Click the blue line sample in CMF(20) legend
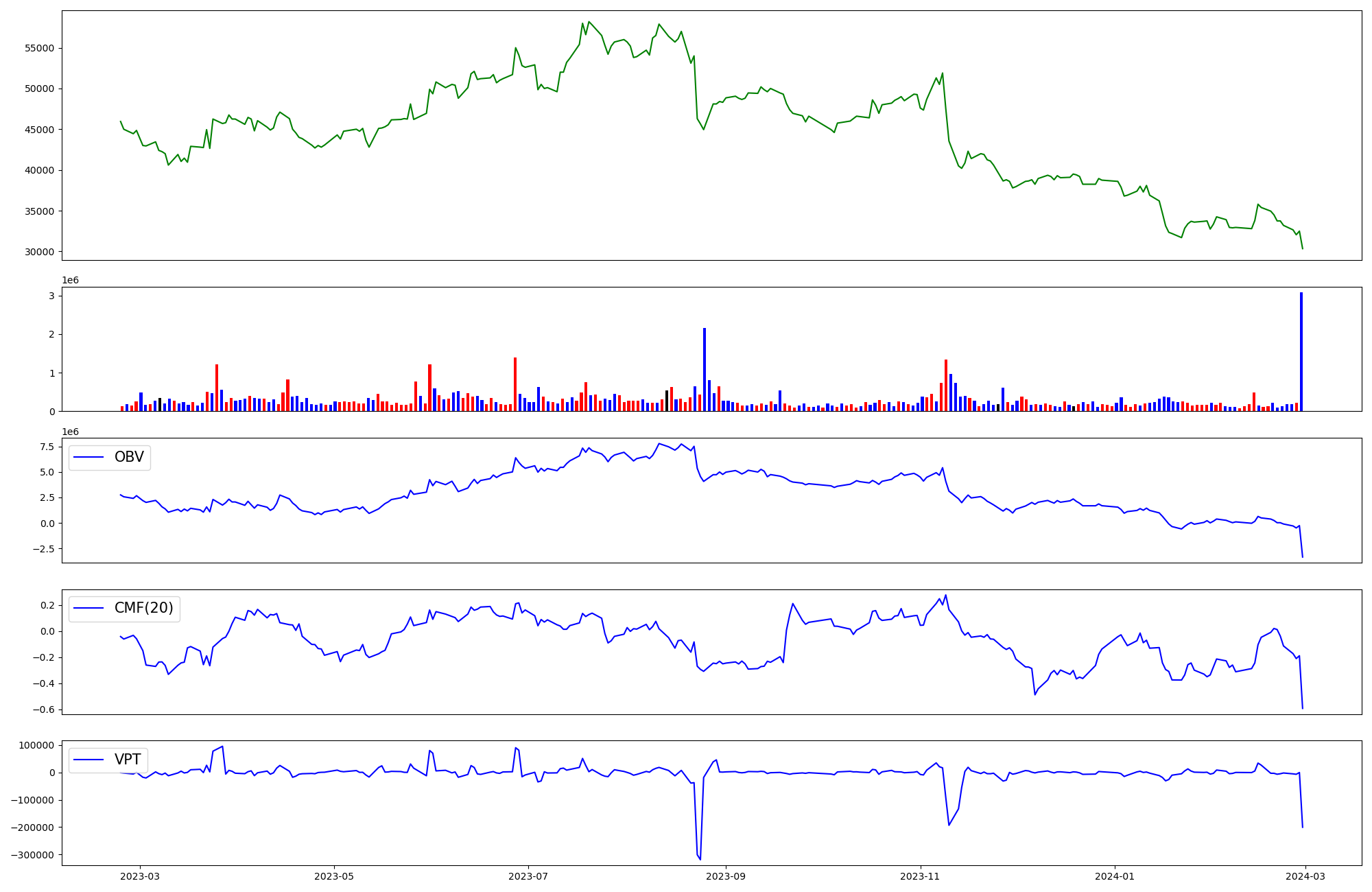Screen dimensions: 1372x892 tap(88, 609)
